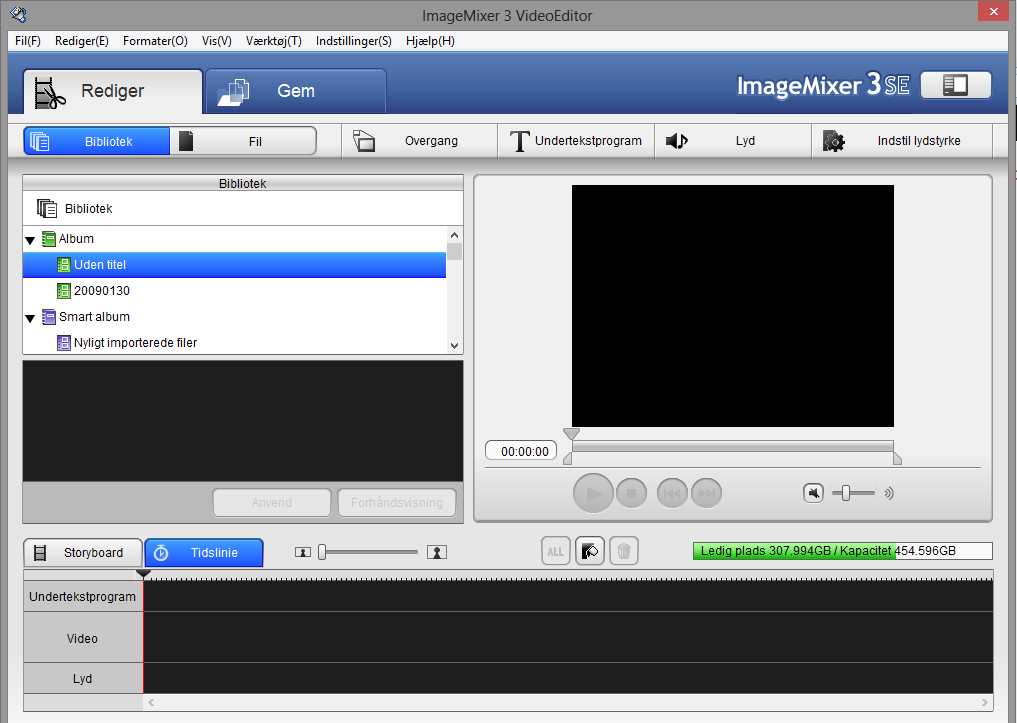This screenshot has height=723, width=1017.
Task: Switch to the Rediger tab
Action: point(113,91)
